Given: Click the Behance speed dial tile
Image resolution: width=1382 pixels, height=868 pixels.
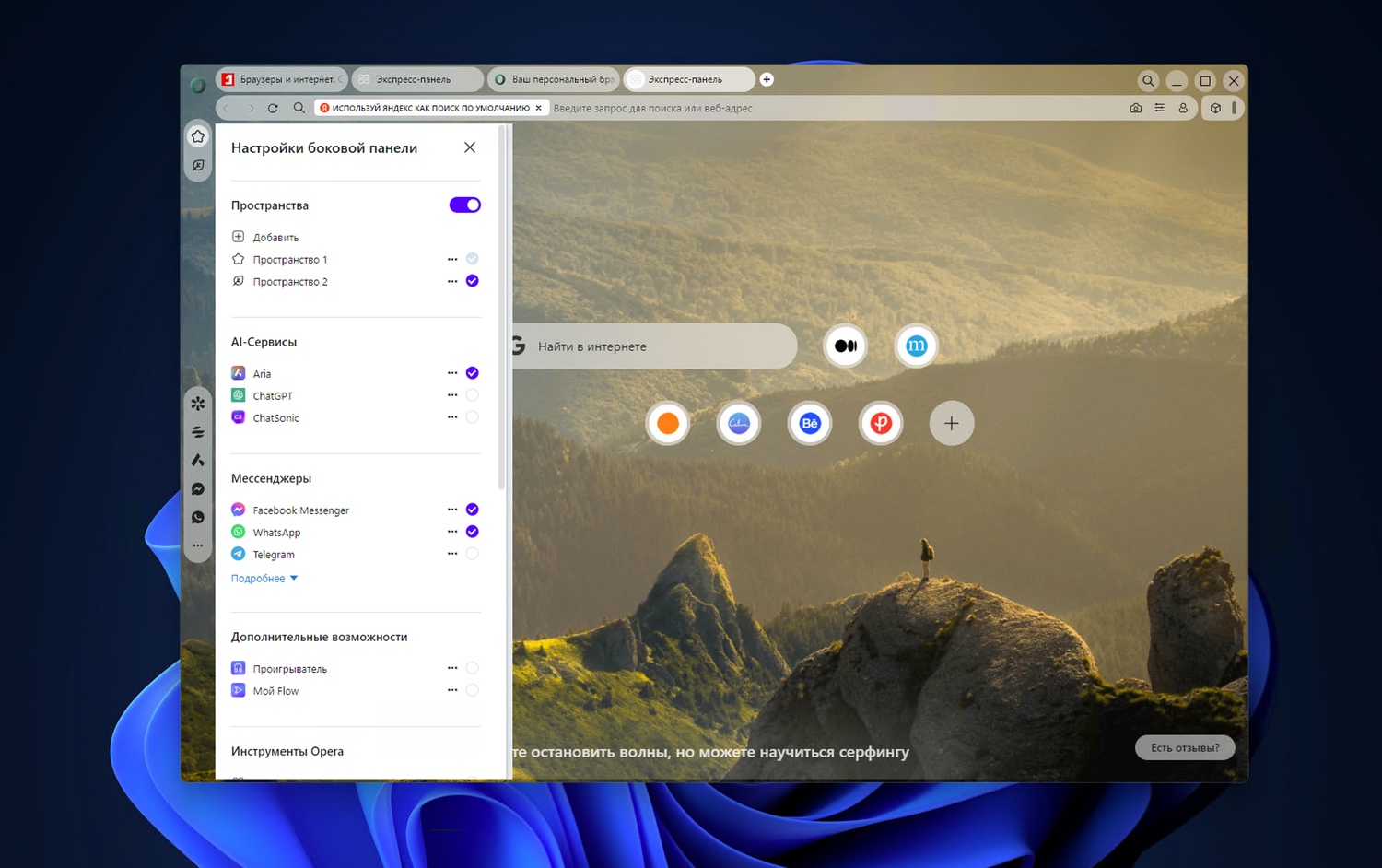Looking at the screenshot, I should pyautogui.click(x=810, y=423).
